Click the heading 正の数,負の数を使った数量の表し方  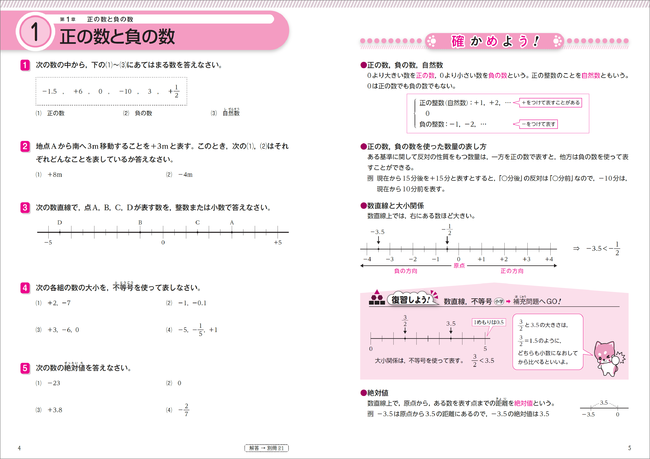[424, 146]
